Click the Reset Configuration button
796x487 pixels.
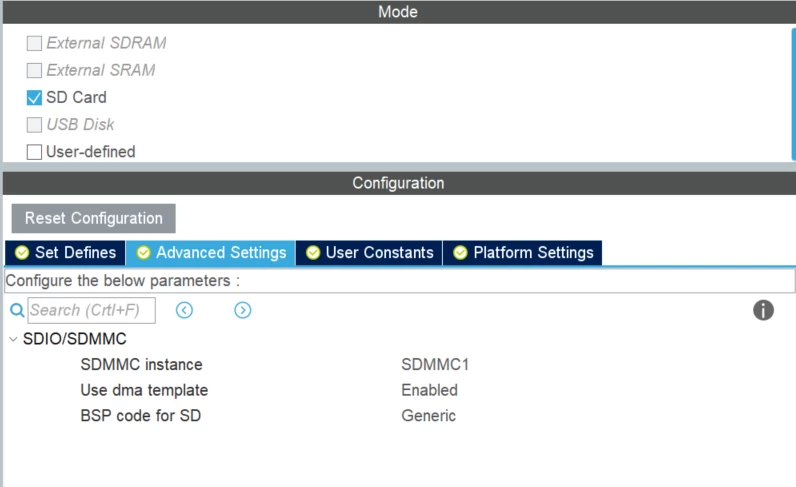[93, 218]
